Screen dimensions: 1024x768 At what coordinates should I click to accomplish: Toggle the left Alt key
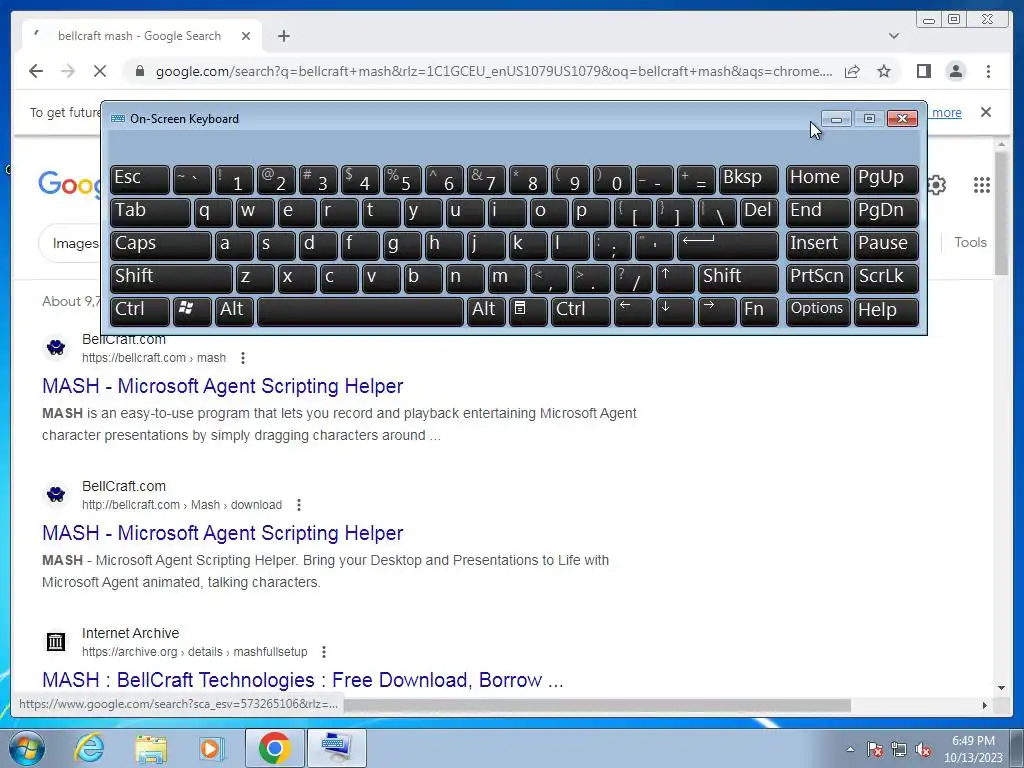234,311
